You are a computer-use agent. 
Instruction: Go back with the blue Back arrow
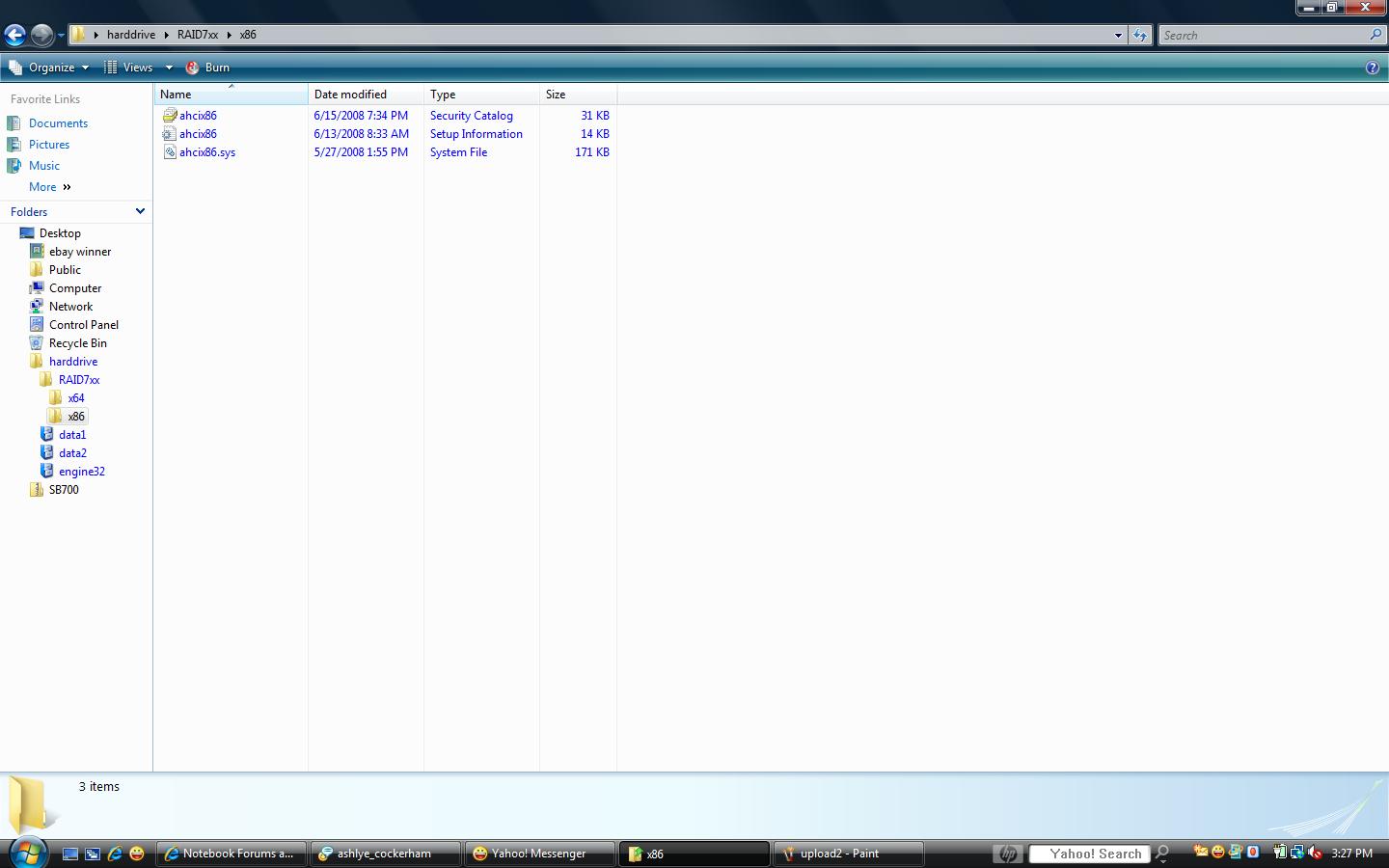tap(14, 36)
